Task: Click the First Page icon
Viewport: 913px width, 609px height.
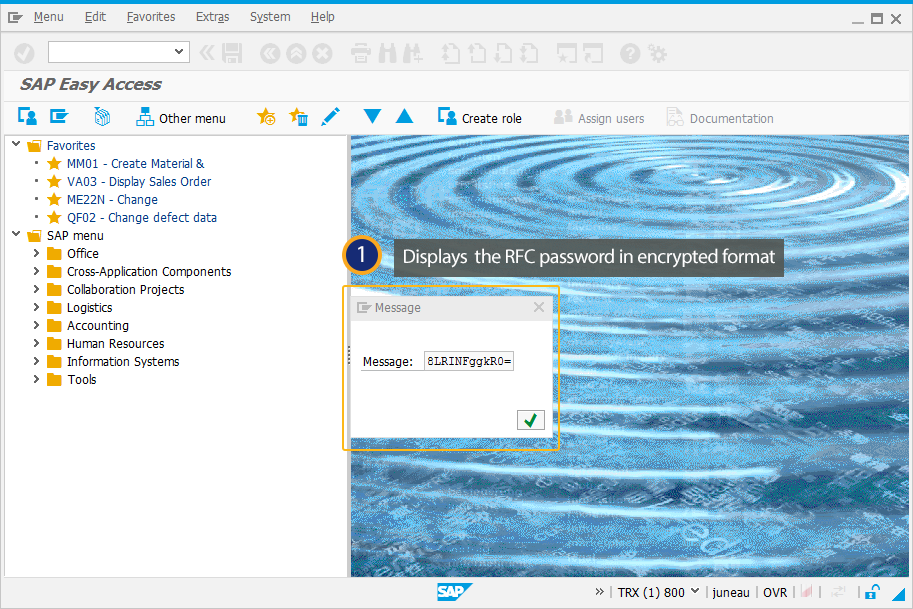Action: pos(451,54)
